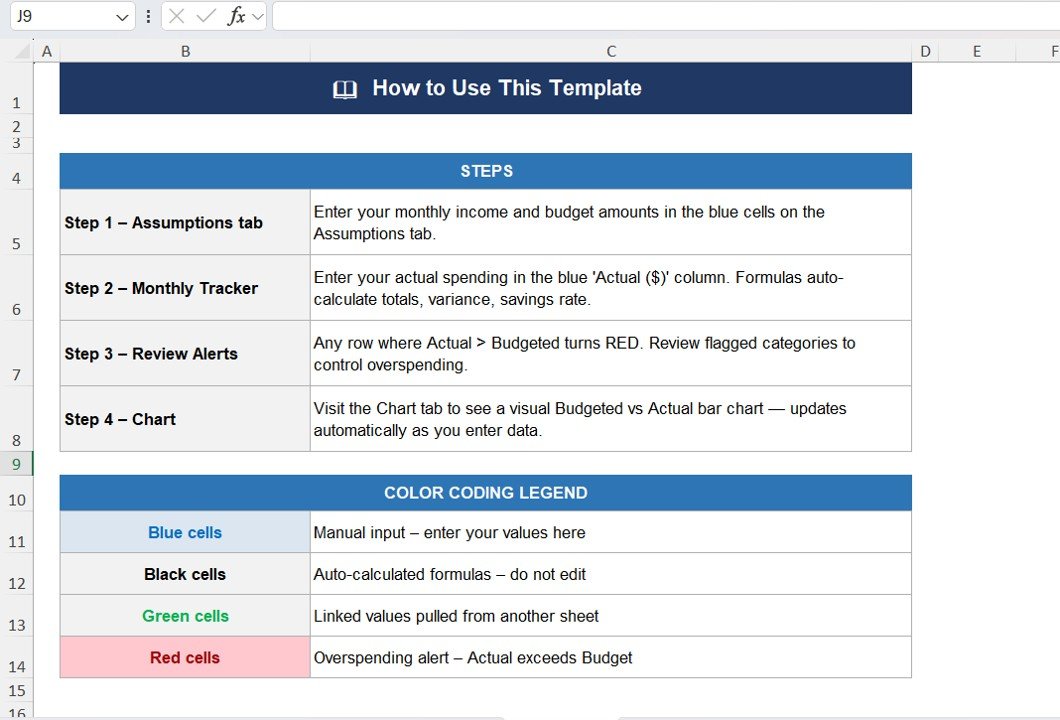Select row 9 header
The width and height of the screenshot is (1060, 720).
16,464
